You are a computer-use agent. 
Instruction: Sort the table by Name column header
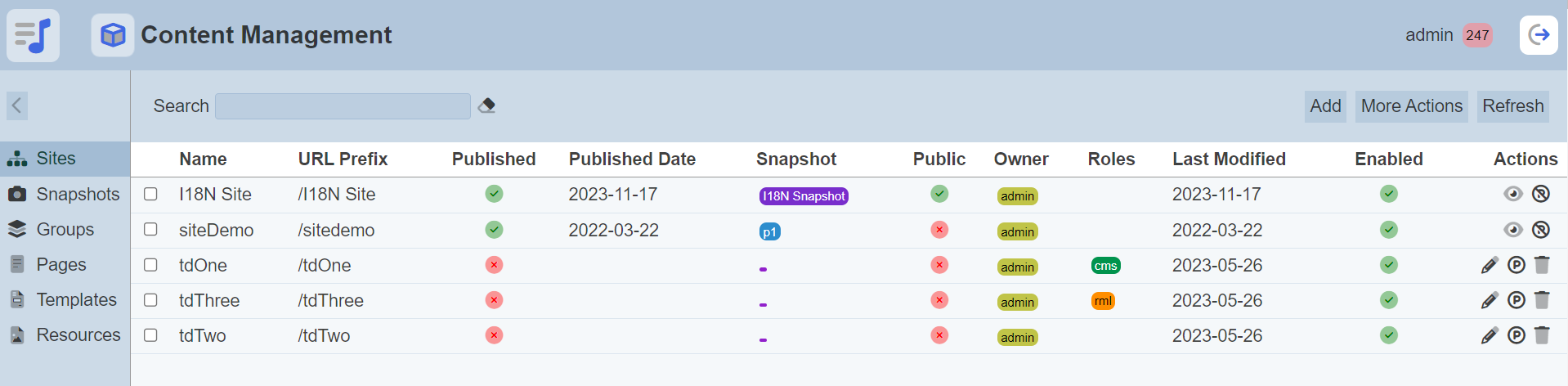[x=203, y=159]
